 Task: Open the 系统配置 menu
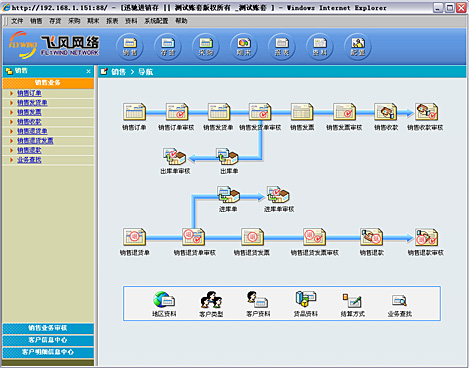coord(156,21)
